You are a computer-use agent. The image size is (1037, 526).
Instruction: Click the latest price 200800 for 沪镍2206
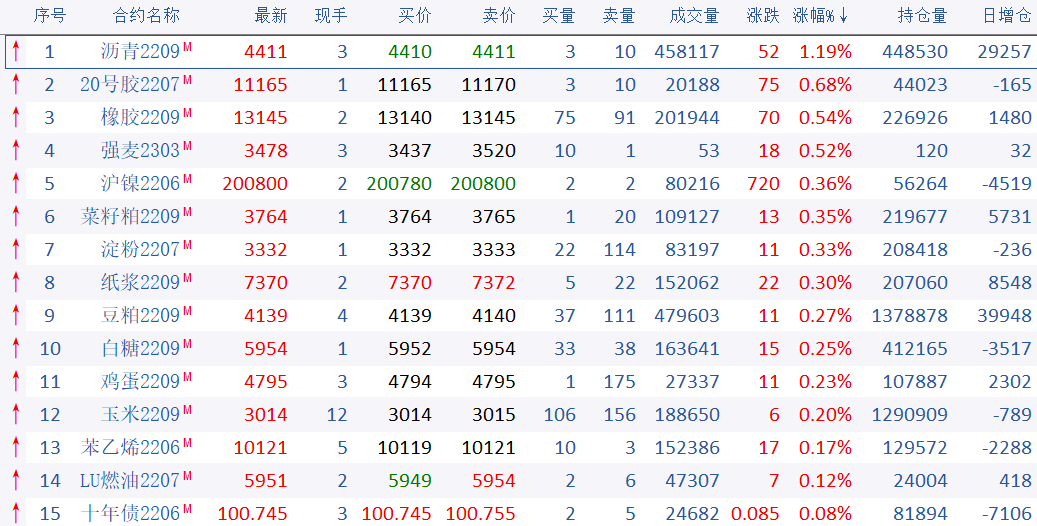254,184
